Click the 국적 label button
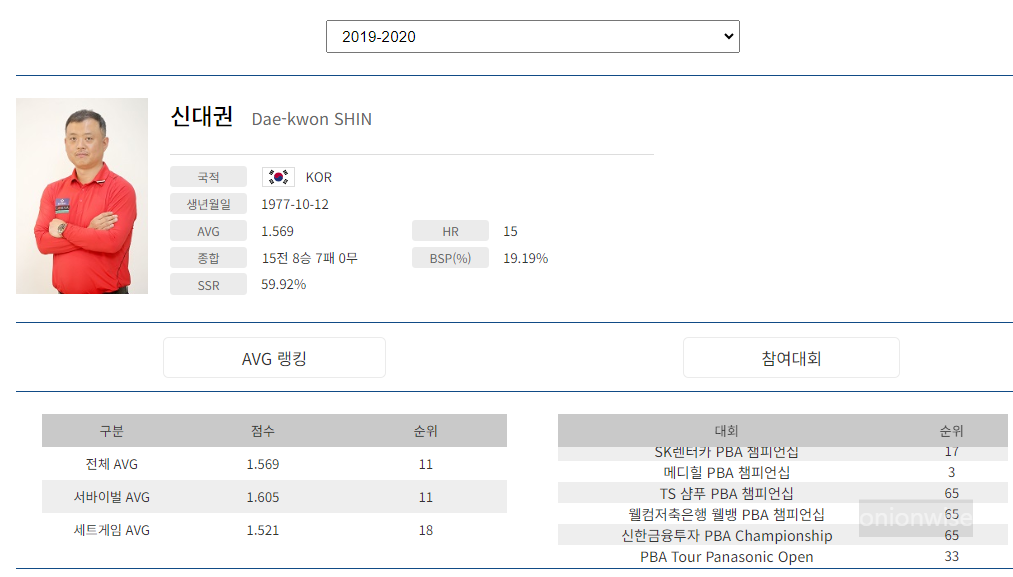Screen dimensions: 1013x577 point(208,176)
